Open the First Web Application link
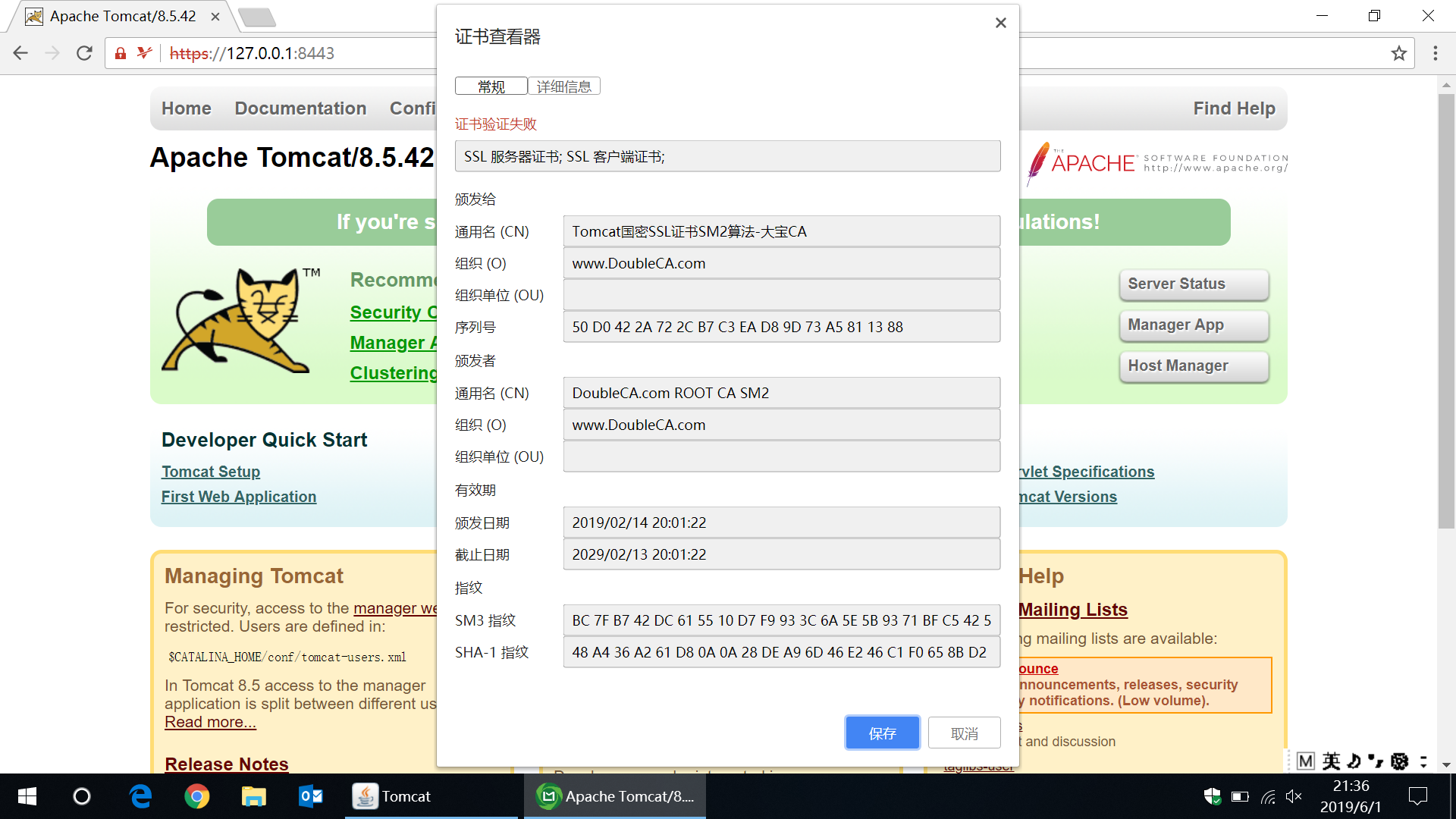This screenshot has width=1456, height=819. [x=238, y=497]
